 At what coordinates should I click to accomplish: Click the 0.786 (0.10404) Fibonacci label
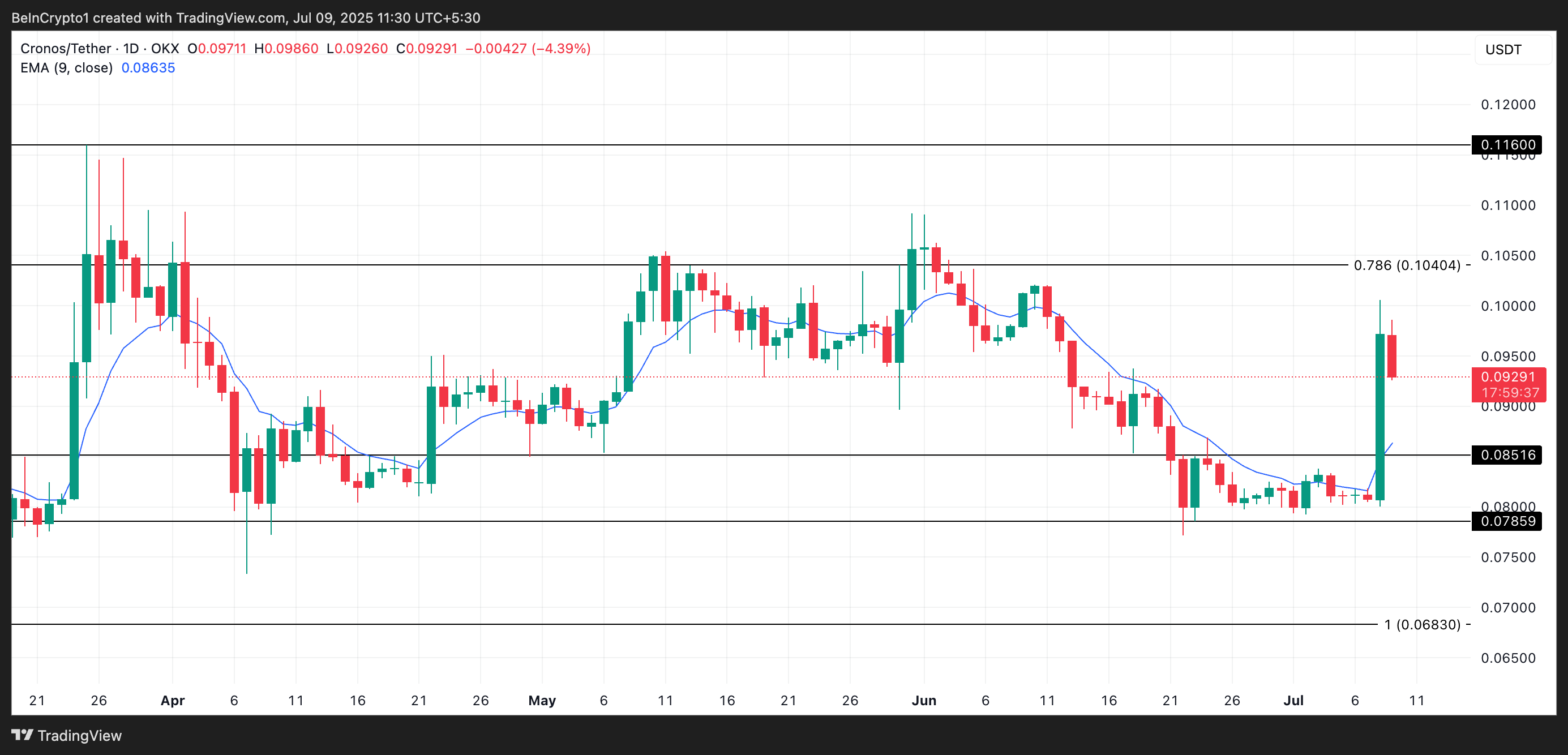(1406, 265)
